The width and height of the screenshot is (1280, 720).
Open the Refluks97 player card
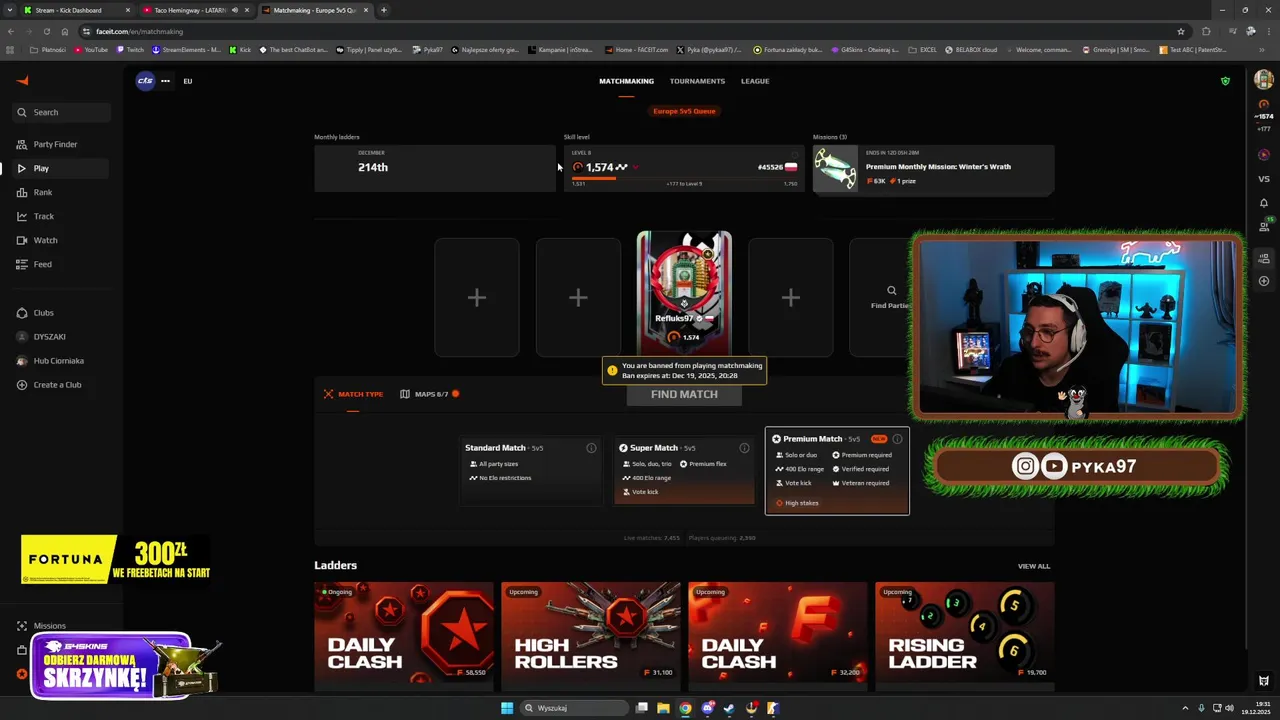[x=684, y=292]
